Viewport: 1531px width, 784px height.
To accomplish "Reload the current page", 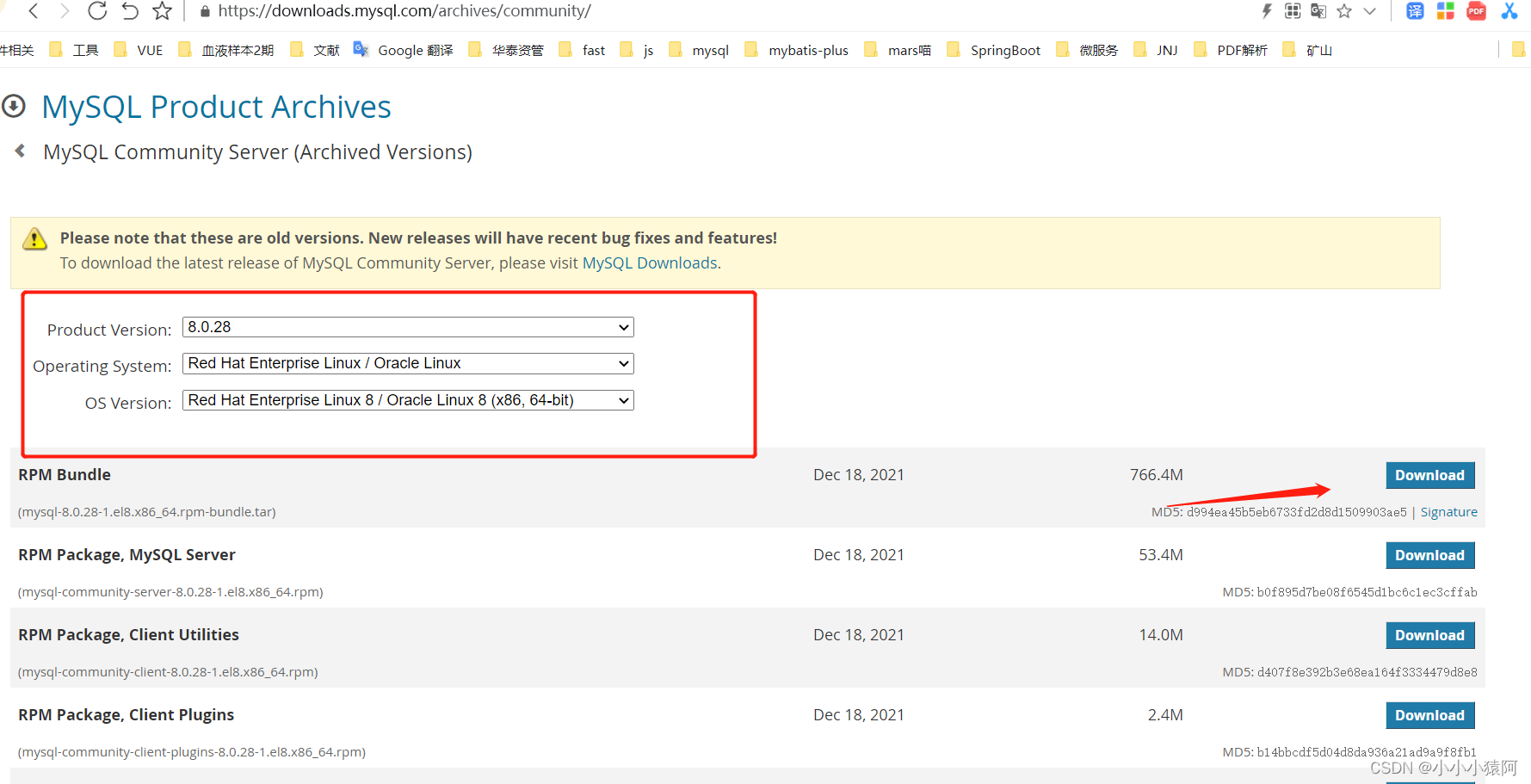I will (x=96, y=11).
